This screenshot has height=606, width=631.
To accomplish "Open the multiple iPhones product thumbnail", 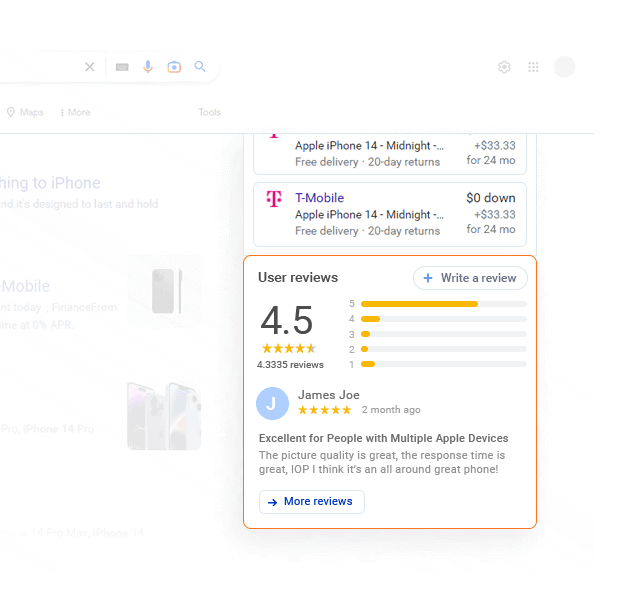I will (x=164, y=416).
